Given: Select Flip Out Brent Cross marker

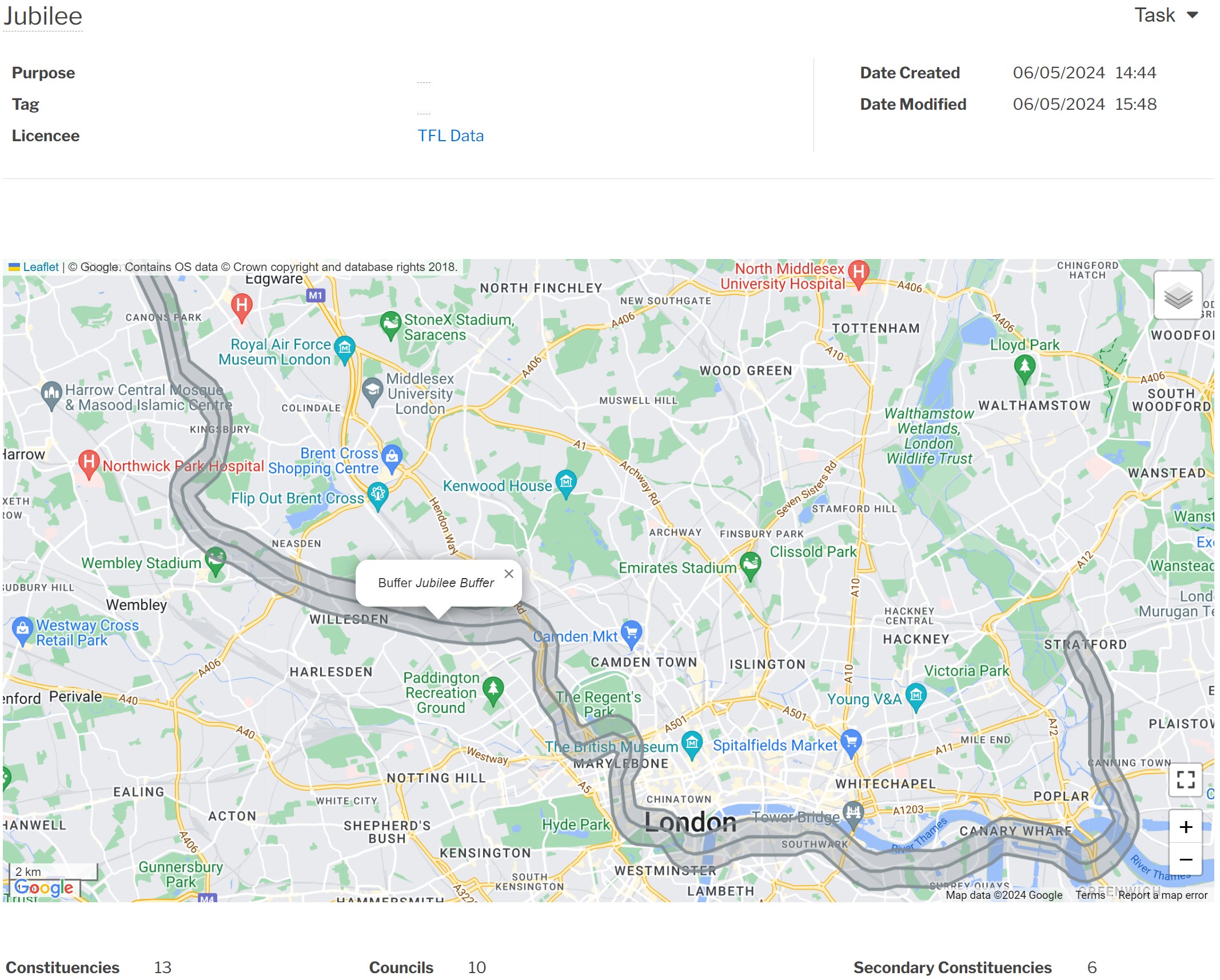Looking at the screenshot, I should pyautogui.click(x=377, y=496).
